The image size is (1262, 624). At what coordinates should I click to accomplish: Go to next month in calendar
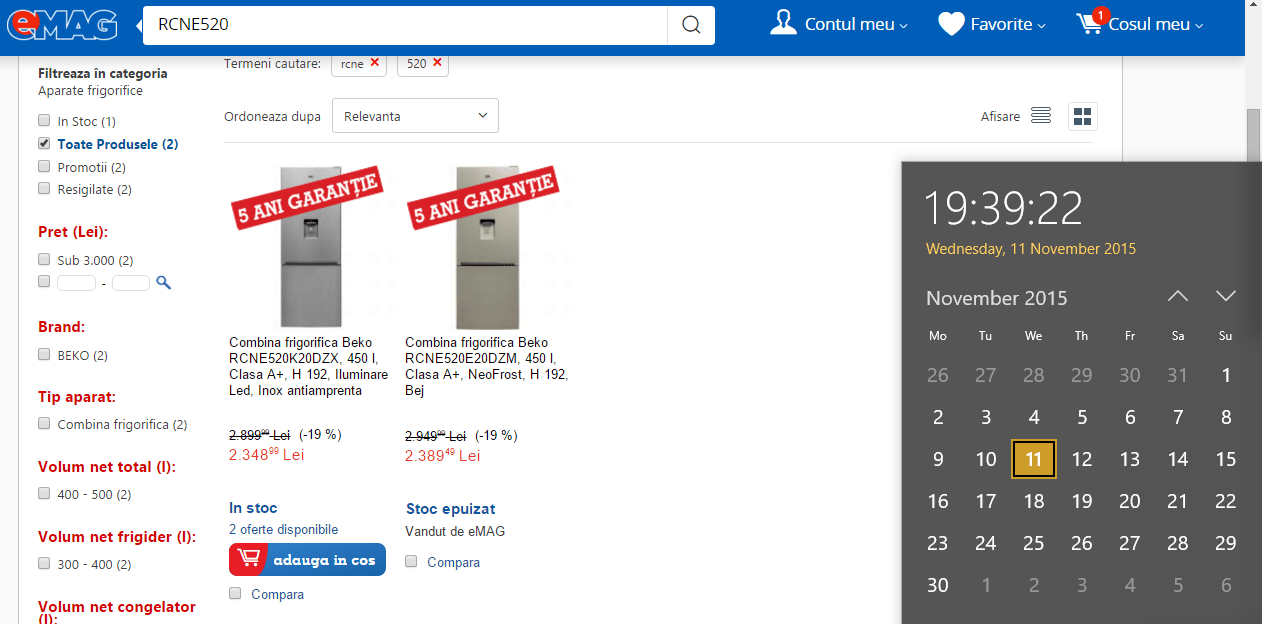[1226, 296]
